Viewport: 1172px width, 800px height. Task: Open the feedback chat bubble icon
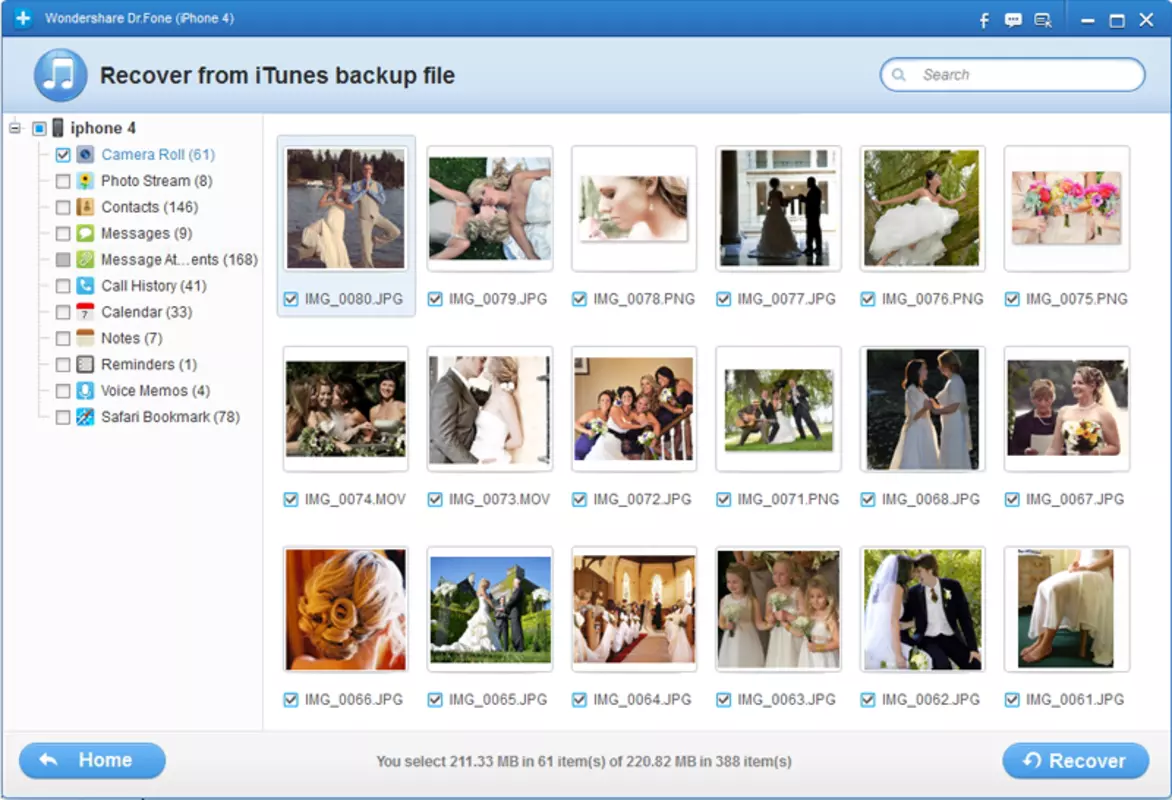(1013, 20)
